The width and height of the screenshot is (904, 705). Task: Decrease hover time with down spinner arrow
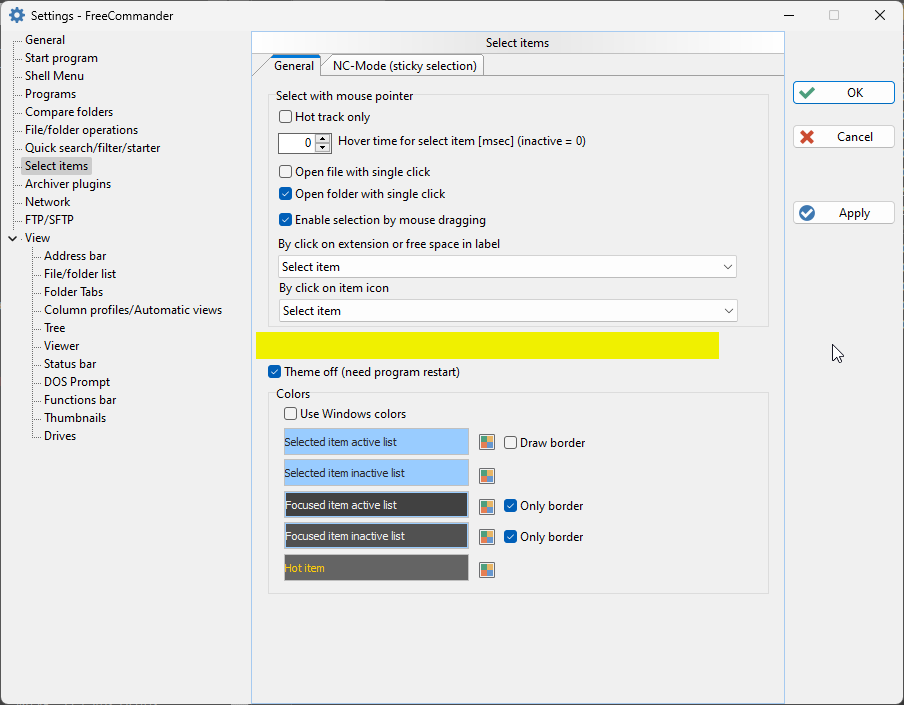pyautogui.click(x=323, y=148)
